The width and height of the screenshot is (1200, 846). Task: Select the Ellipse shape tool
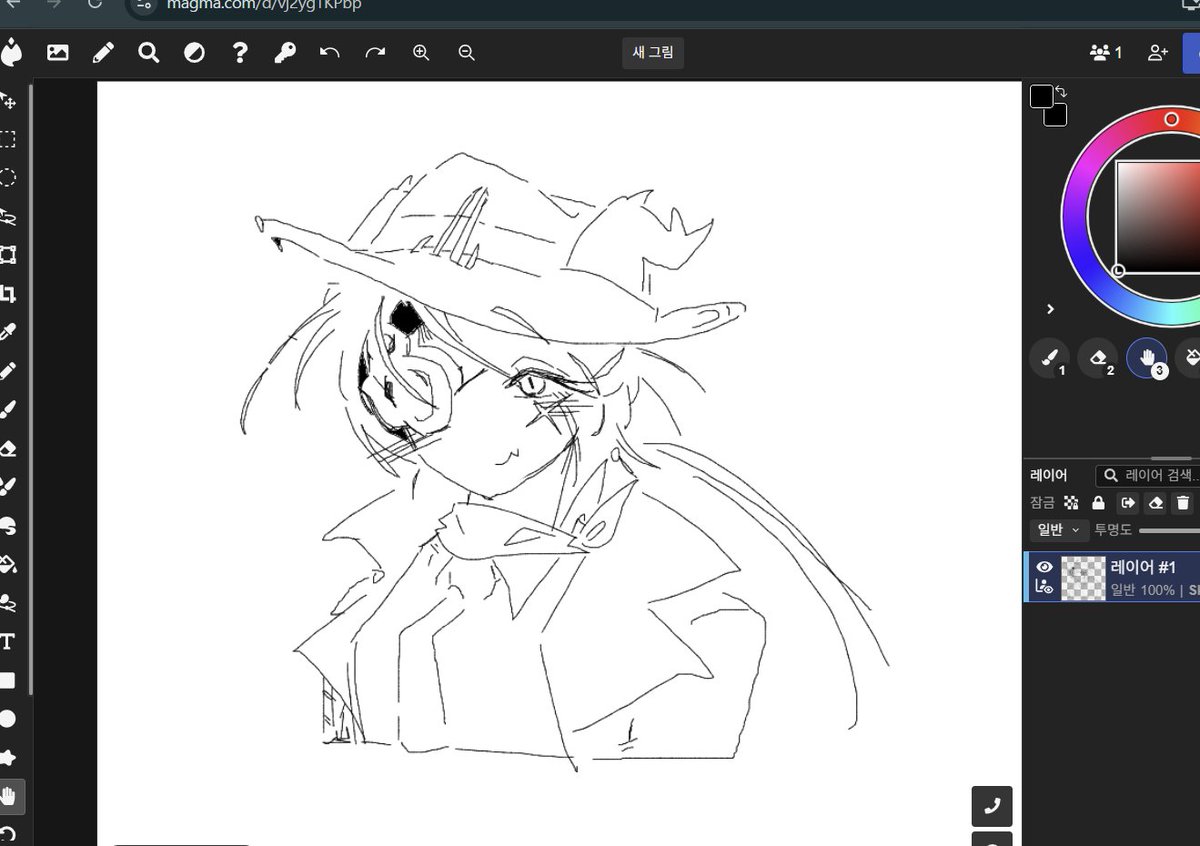[x=7, y=719]
